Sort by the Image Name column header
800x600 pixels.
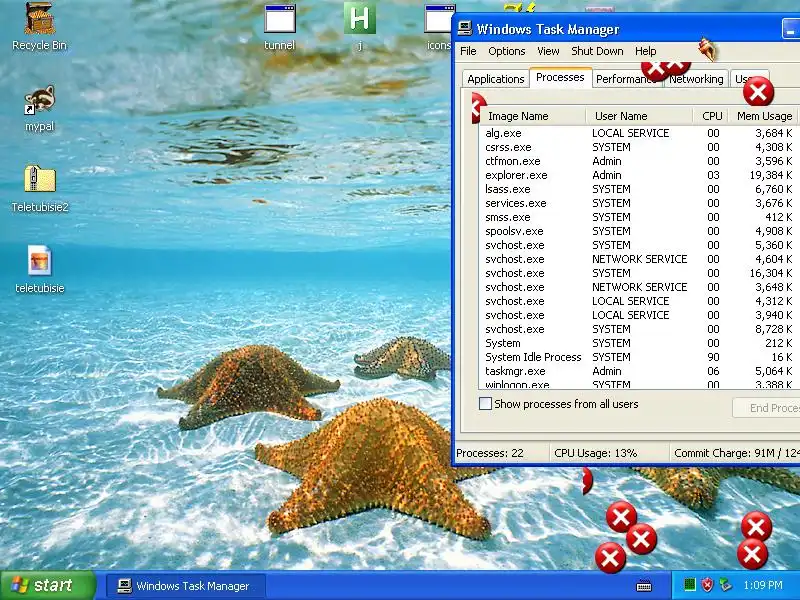(532, 116)
